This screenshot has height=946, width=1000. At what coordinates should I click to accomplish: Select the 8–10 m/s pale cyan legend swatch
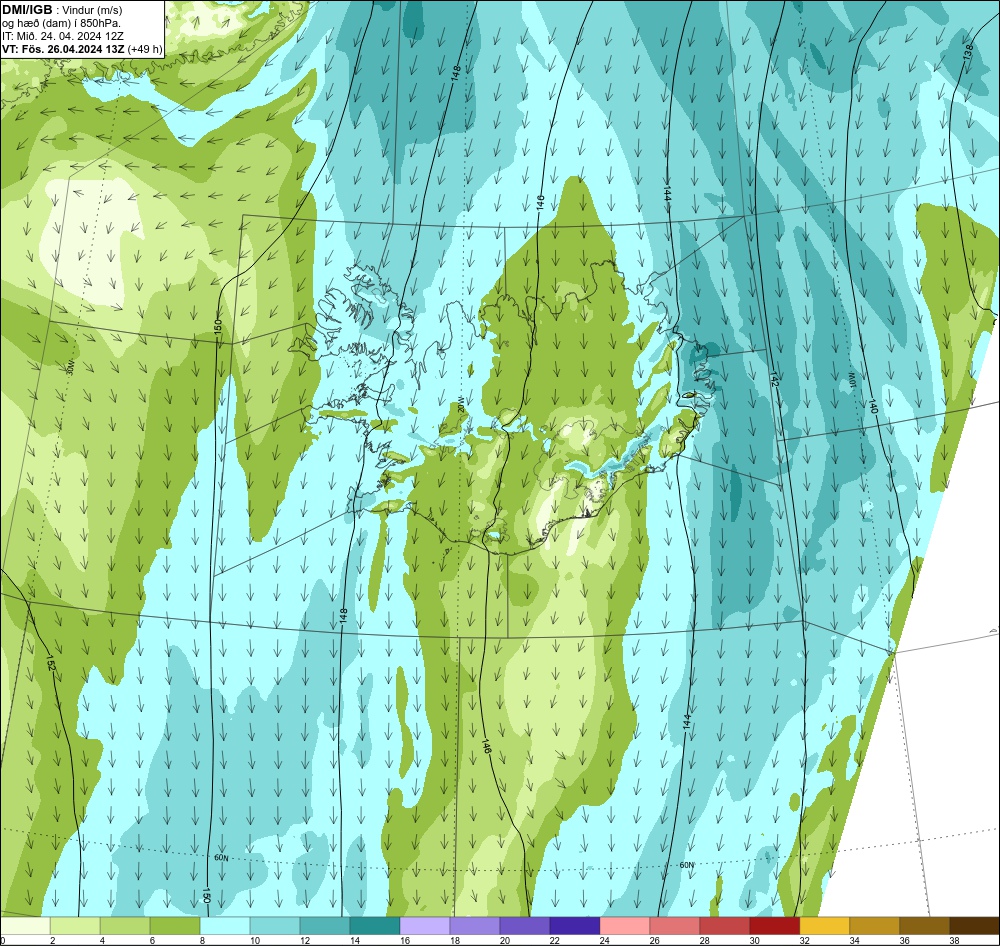pyautogui.click(x=224, y=926)
